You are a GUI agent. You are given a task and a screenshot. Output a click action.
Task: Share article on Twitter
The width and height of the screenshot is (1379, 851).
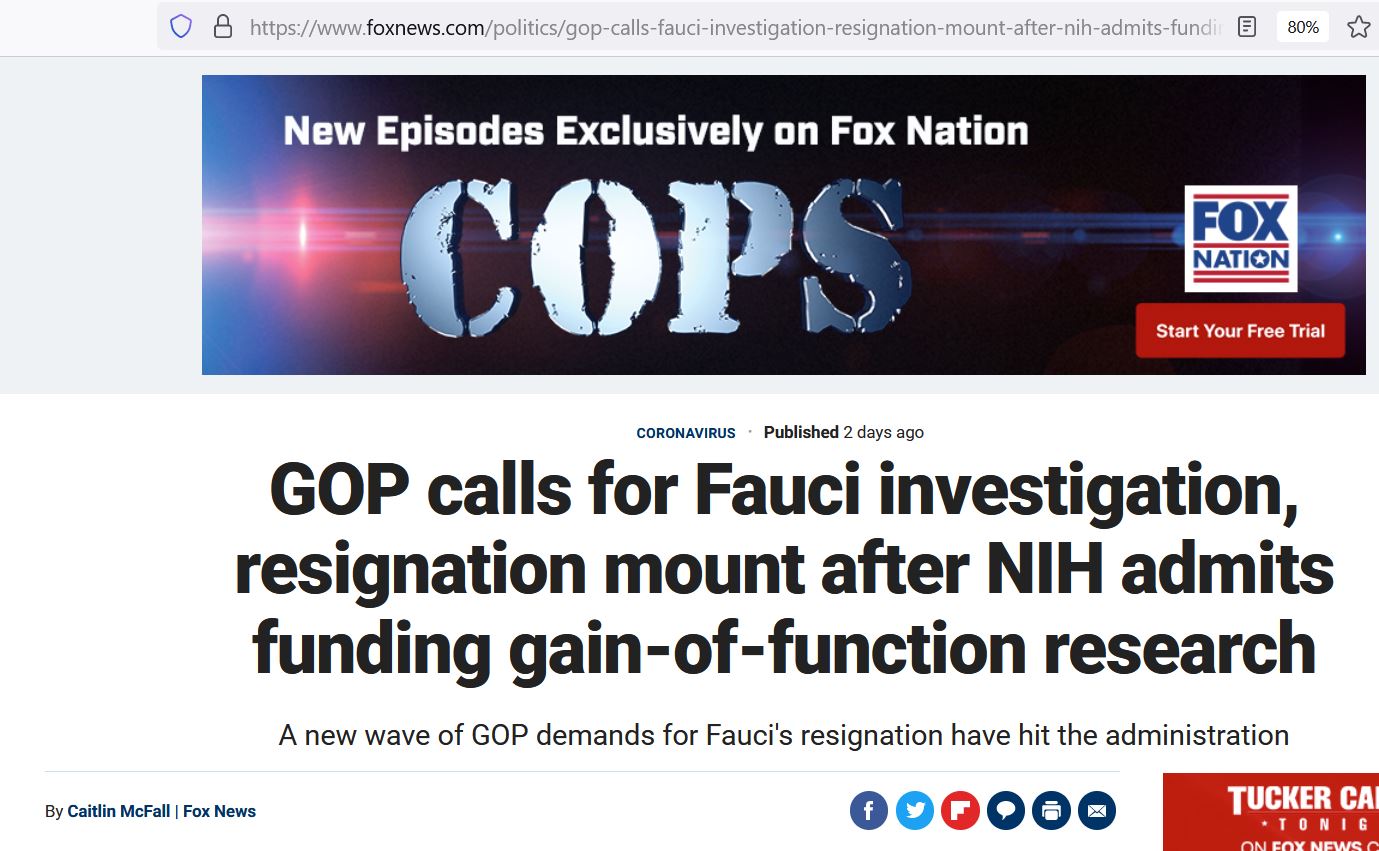point(914,811)
